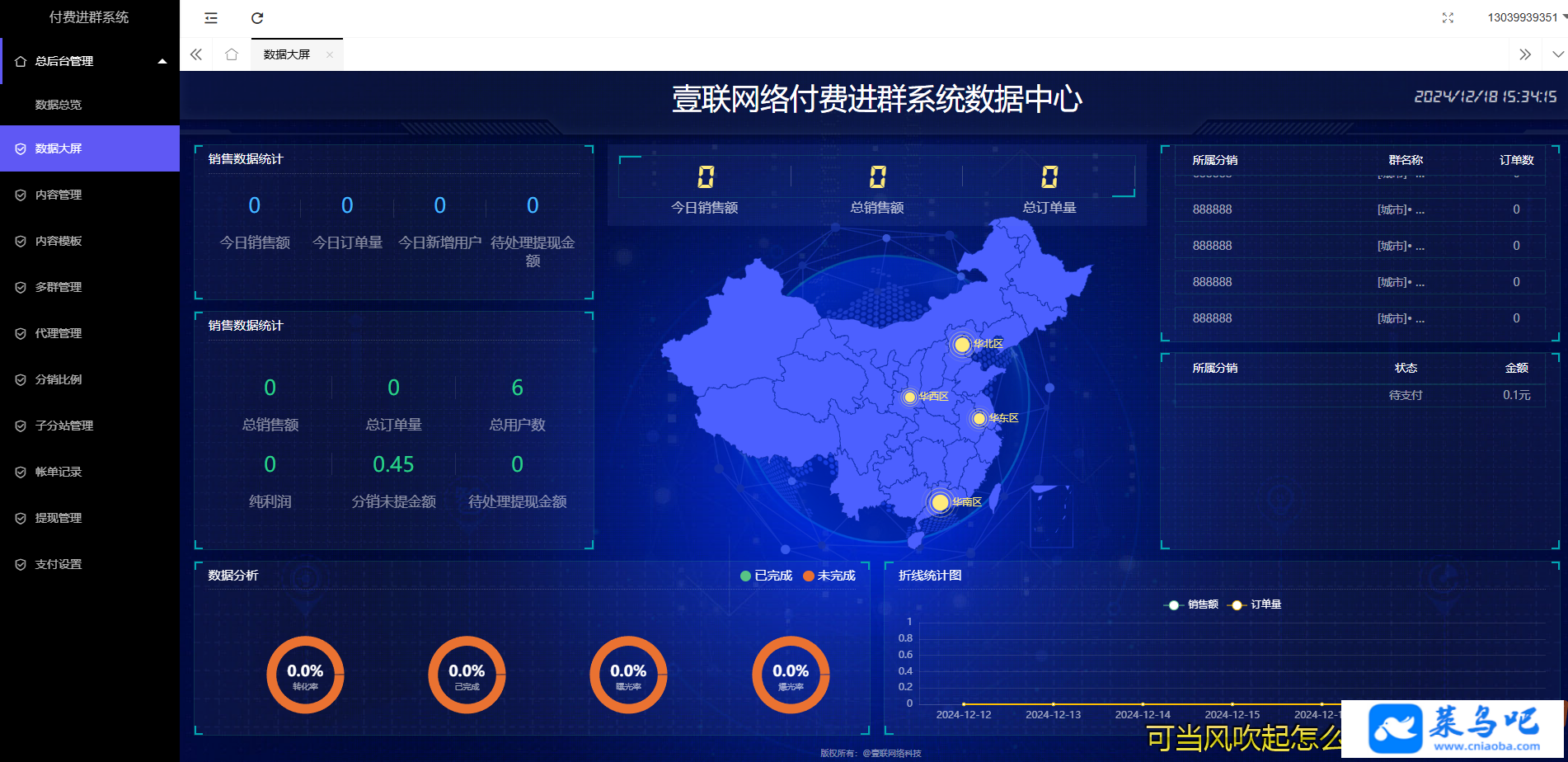This screenshot has height=762, width=1568.
Task: Open the tab options dropdown arrow
Action: click(x=1557, y=54)
